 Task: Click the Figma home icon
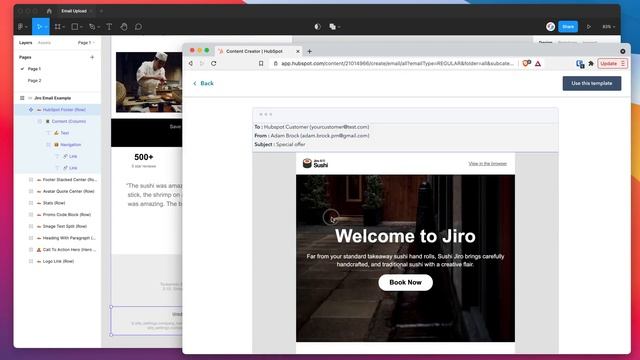[x=49, y=11]
